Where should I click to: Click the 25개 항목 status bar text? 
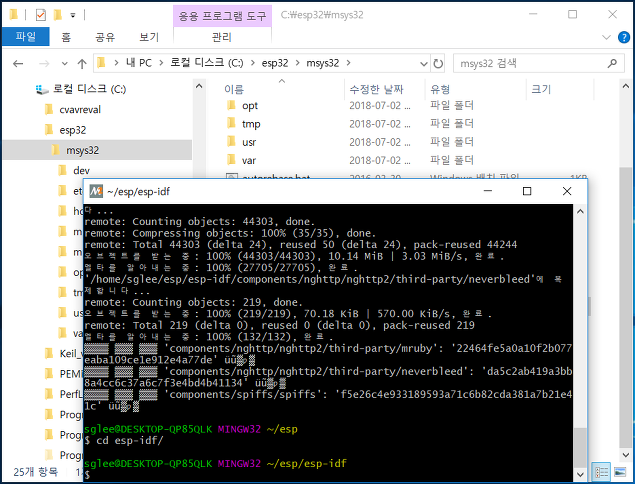(36, 472)
